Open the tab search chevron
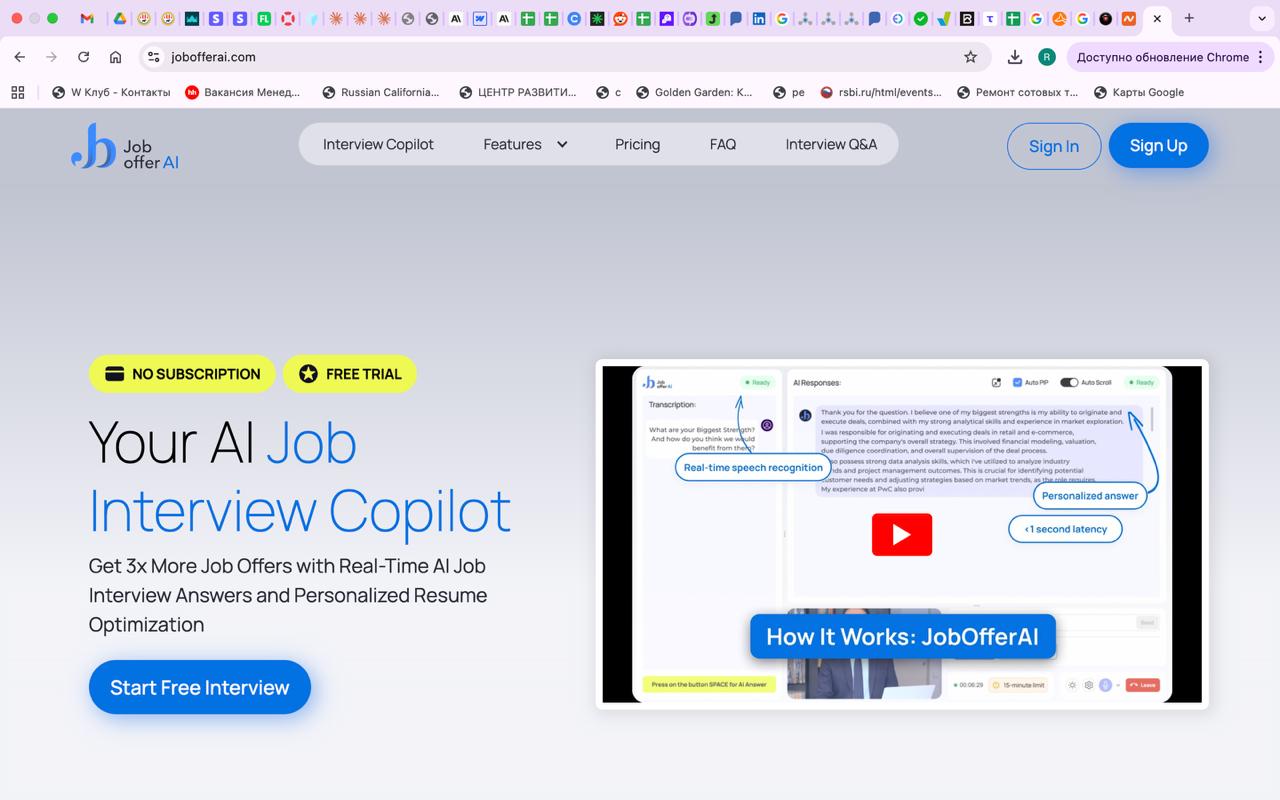 (1261, 18)
